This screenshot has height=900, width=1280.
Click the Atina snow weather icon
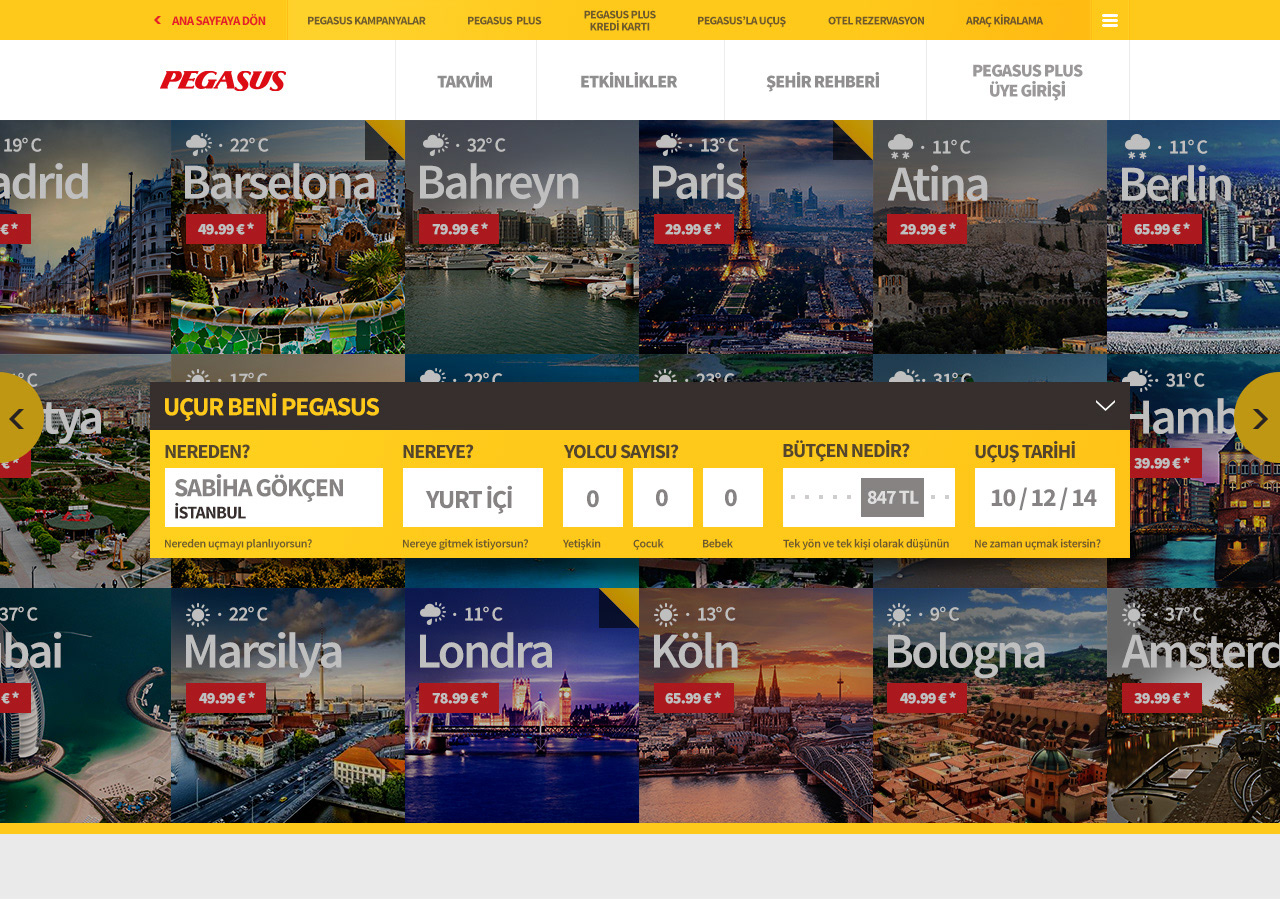click(901, 146)
